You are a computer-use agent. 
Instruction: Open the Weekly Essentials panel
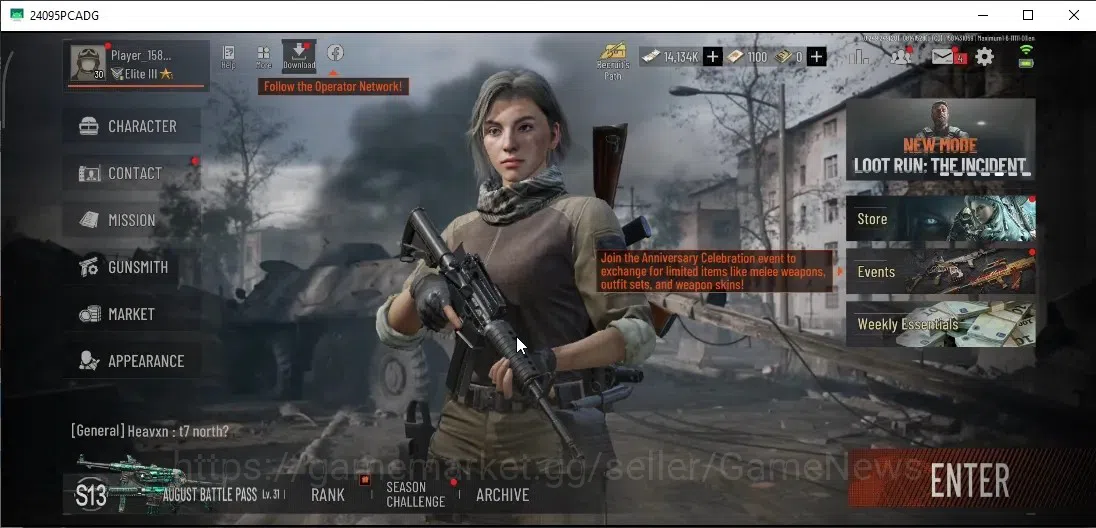(941, 324)
